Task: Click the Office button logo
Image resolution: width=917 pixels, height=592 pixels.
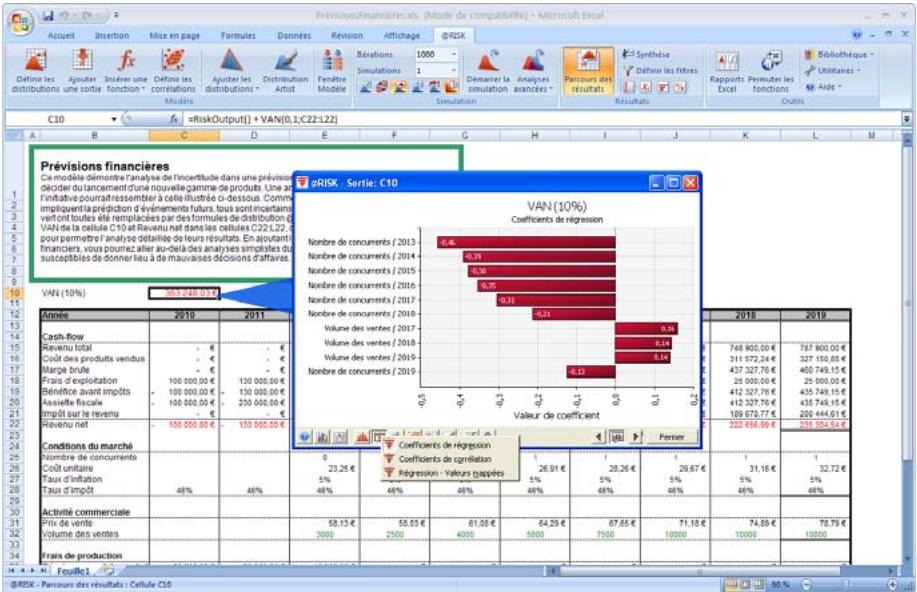Action: click(18, 21)
